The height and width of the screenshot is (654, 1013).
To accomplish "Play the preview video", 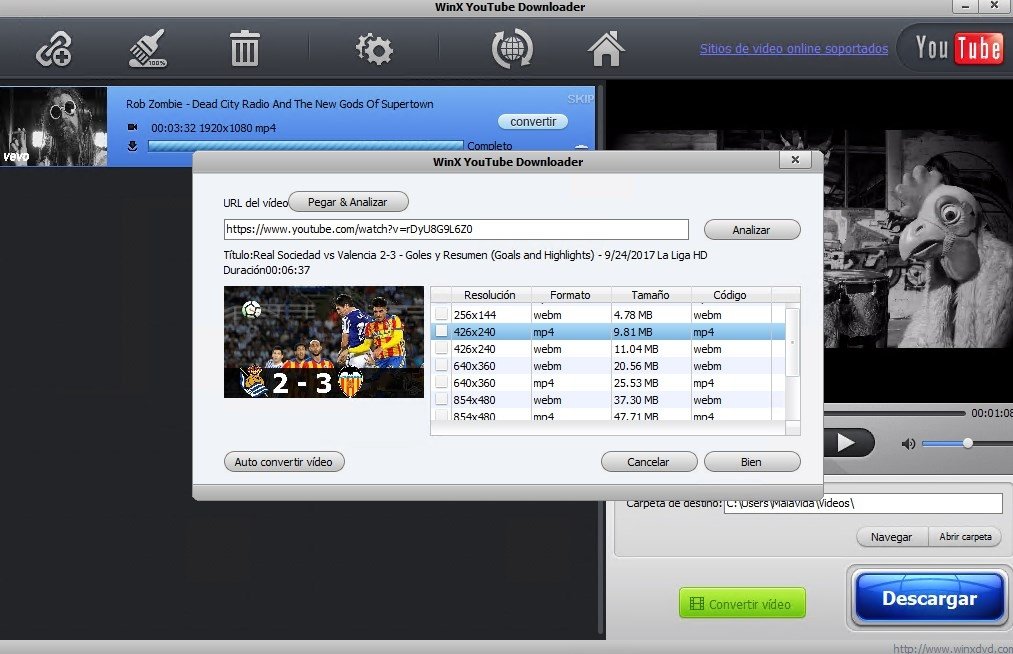I will [847, 443].
